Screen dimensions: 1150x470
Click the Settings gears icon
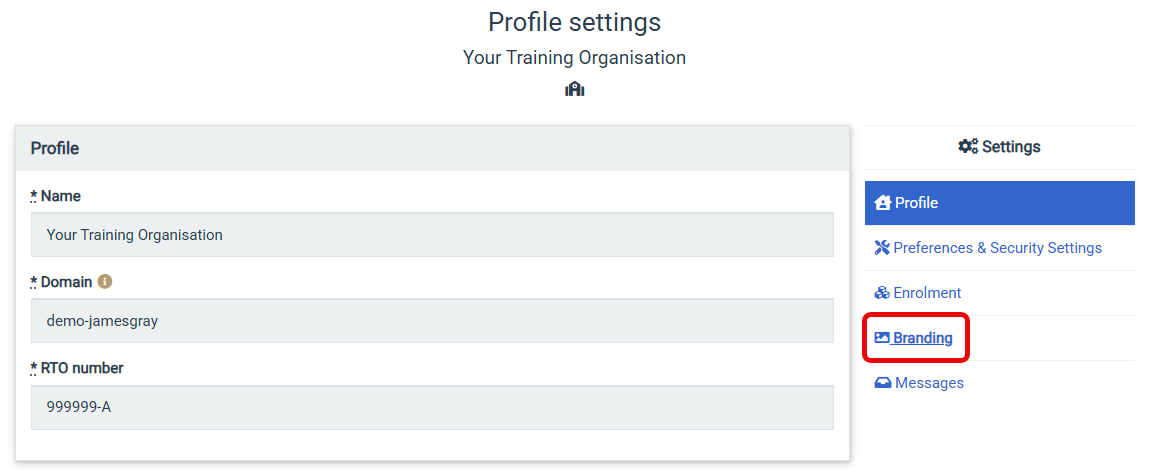pos(968,147)
